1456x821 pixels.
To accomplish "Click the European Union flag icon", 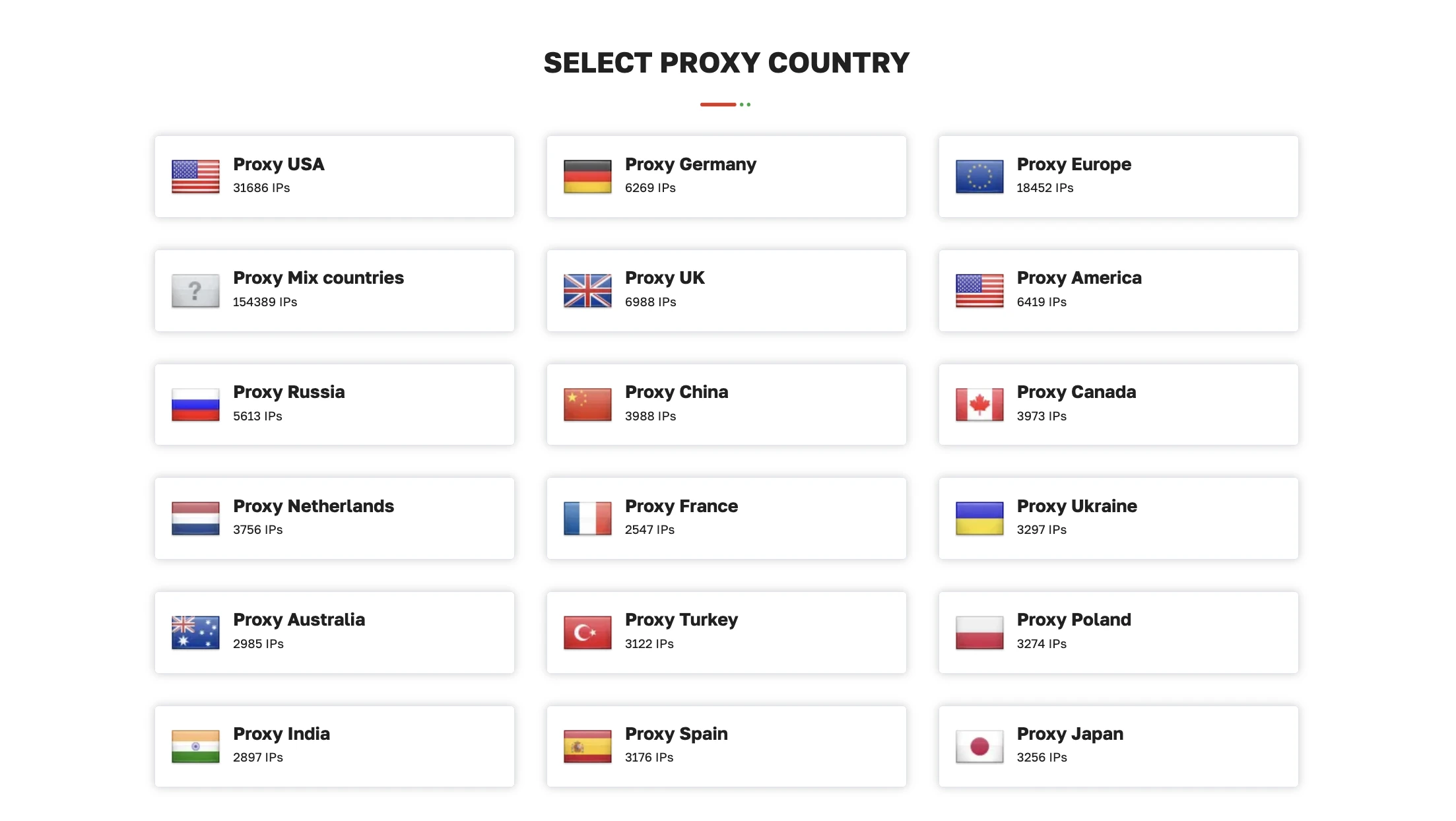I will pos(979,176).
